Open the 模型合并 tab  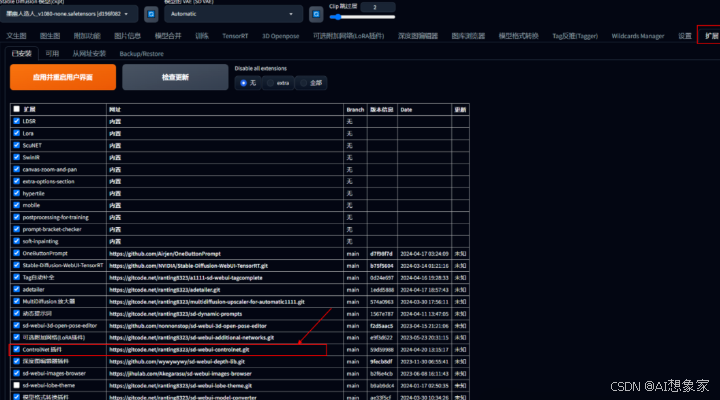click(168, 36)
